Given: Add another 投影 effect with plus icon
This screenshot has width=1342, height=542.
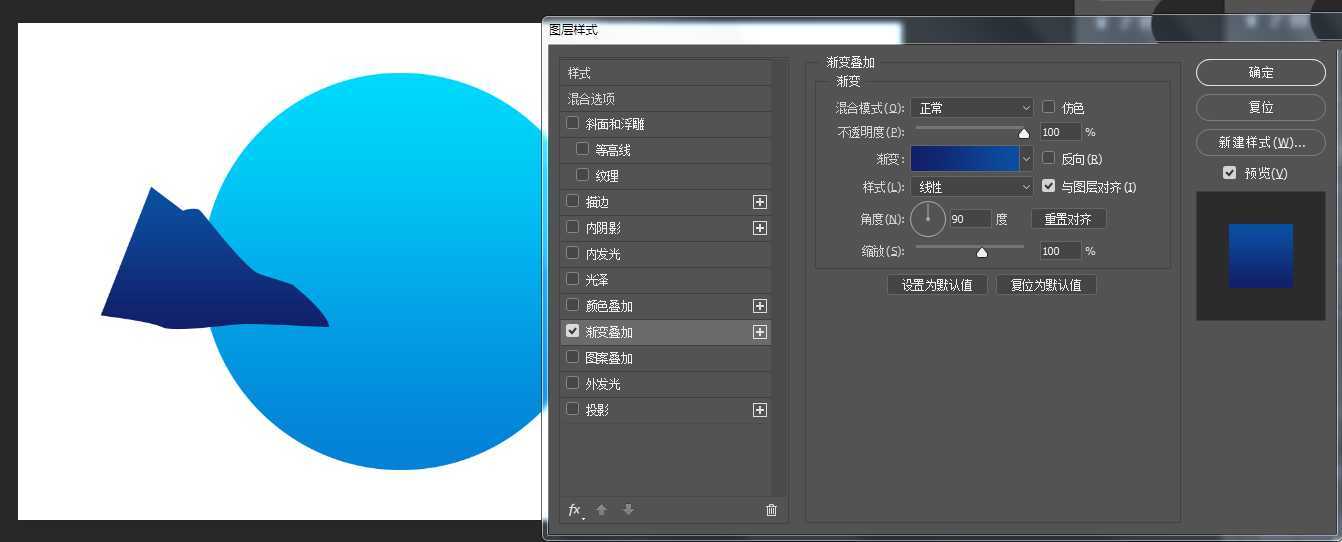Looking at the screenshot, I should [760, 410].
